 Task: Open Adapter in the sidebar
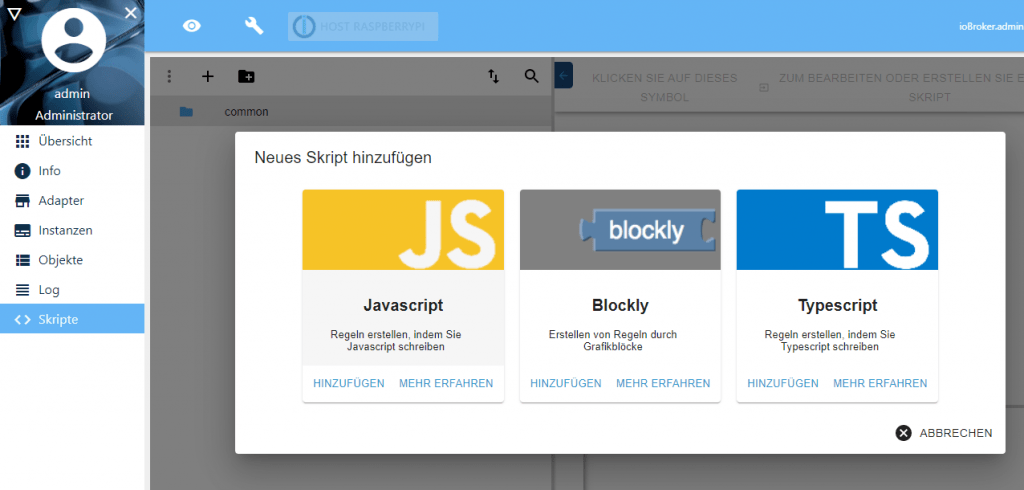point(72,201)
